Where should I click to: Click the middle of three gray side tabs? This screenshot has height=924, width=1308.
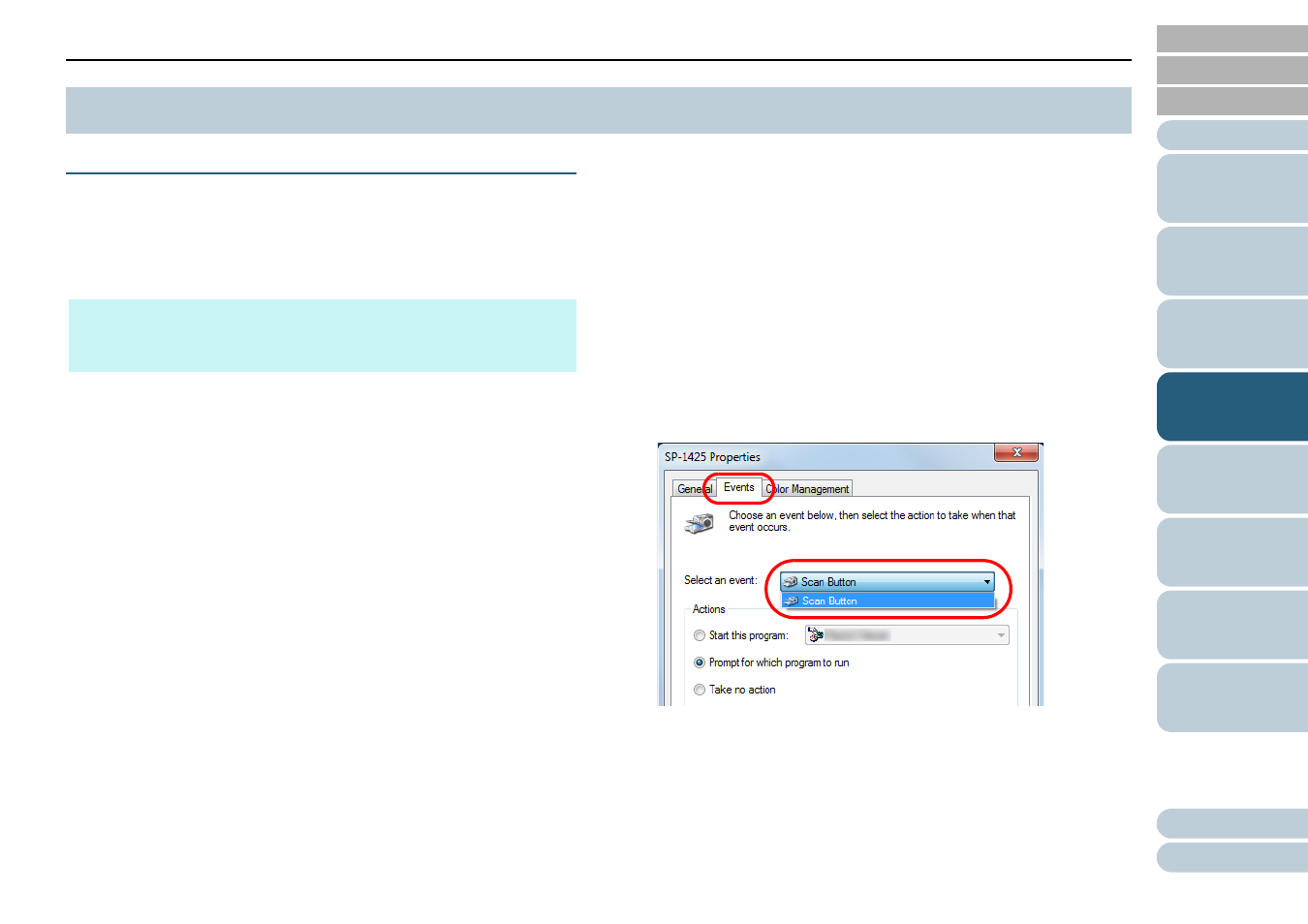(1231, 71)
